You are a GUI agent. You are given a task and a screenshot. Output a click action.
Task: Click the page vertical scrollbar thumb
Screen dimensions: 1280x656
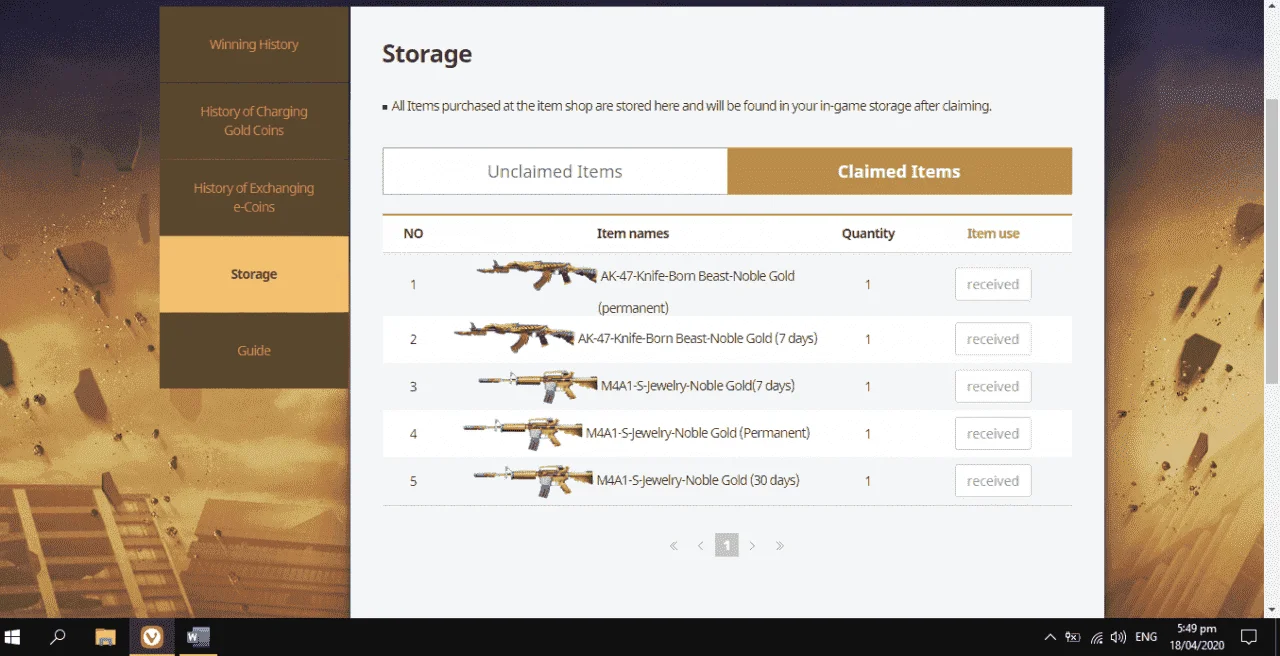(x=1272, y=240)
